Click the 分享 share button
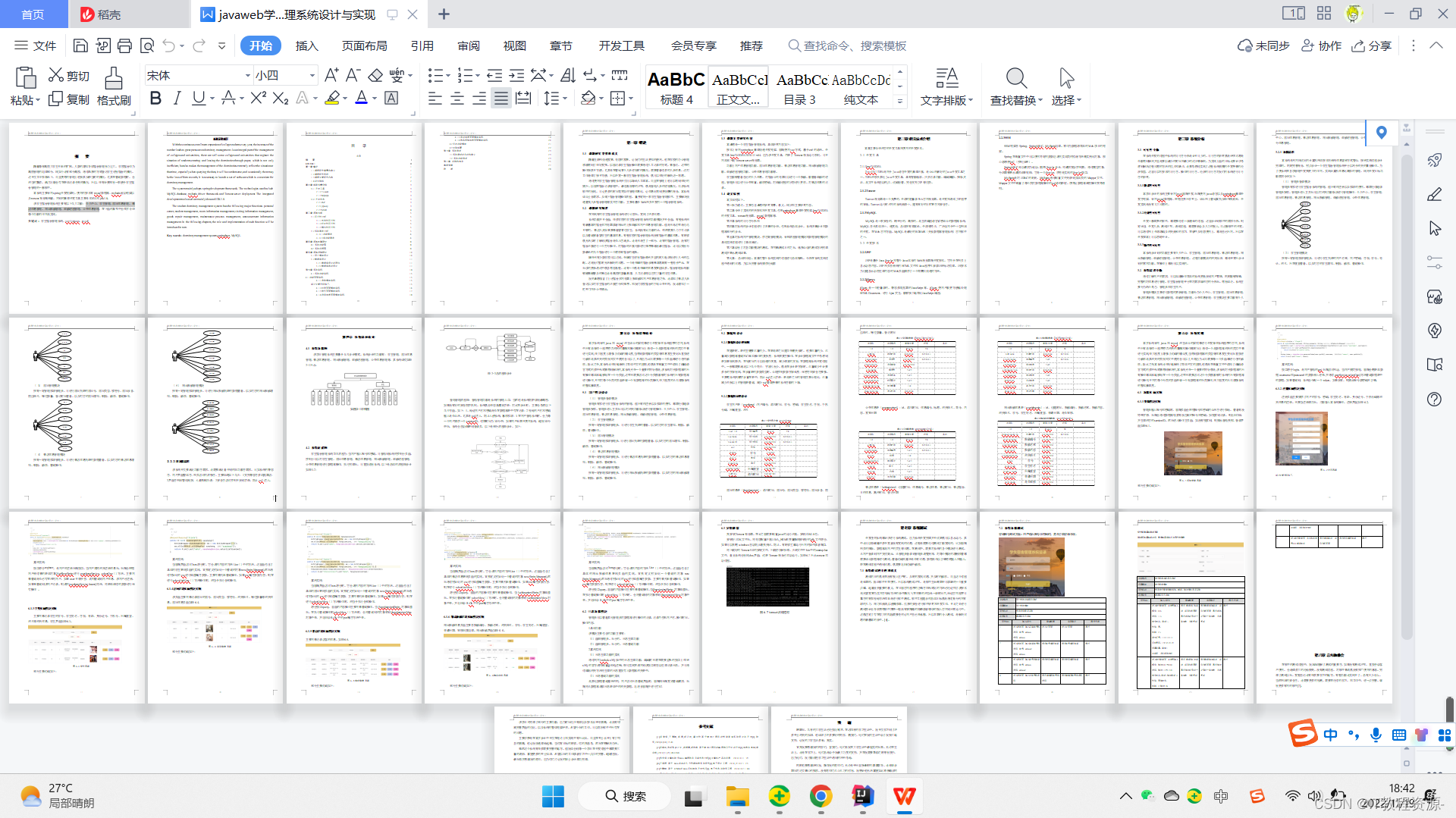Viewport: 1456px width, 818px height. point(1371,46)
